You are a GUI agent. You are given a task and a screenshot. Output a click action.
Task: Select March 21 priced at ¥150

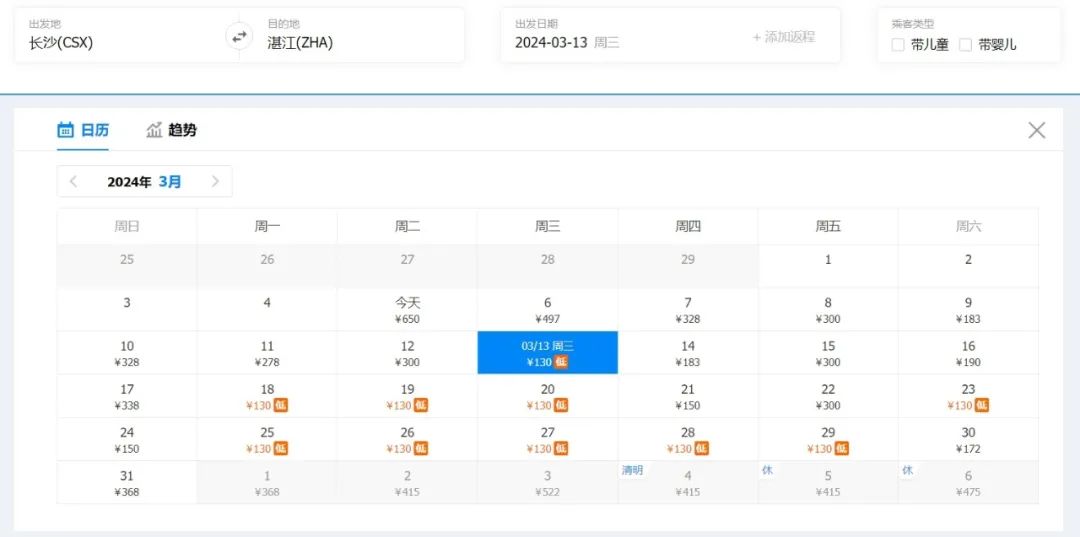coord(688,397)
